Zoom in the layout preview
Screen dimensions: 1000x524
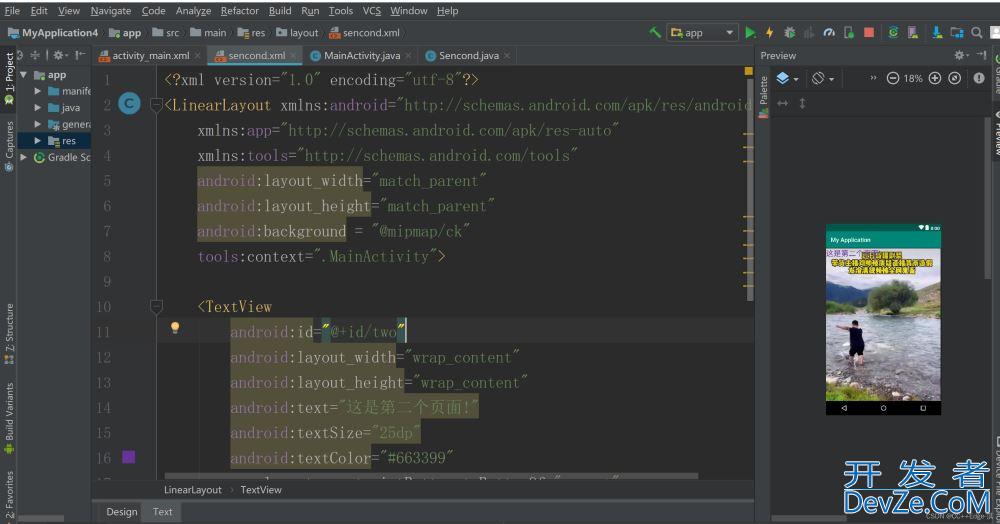[935, 78]
